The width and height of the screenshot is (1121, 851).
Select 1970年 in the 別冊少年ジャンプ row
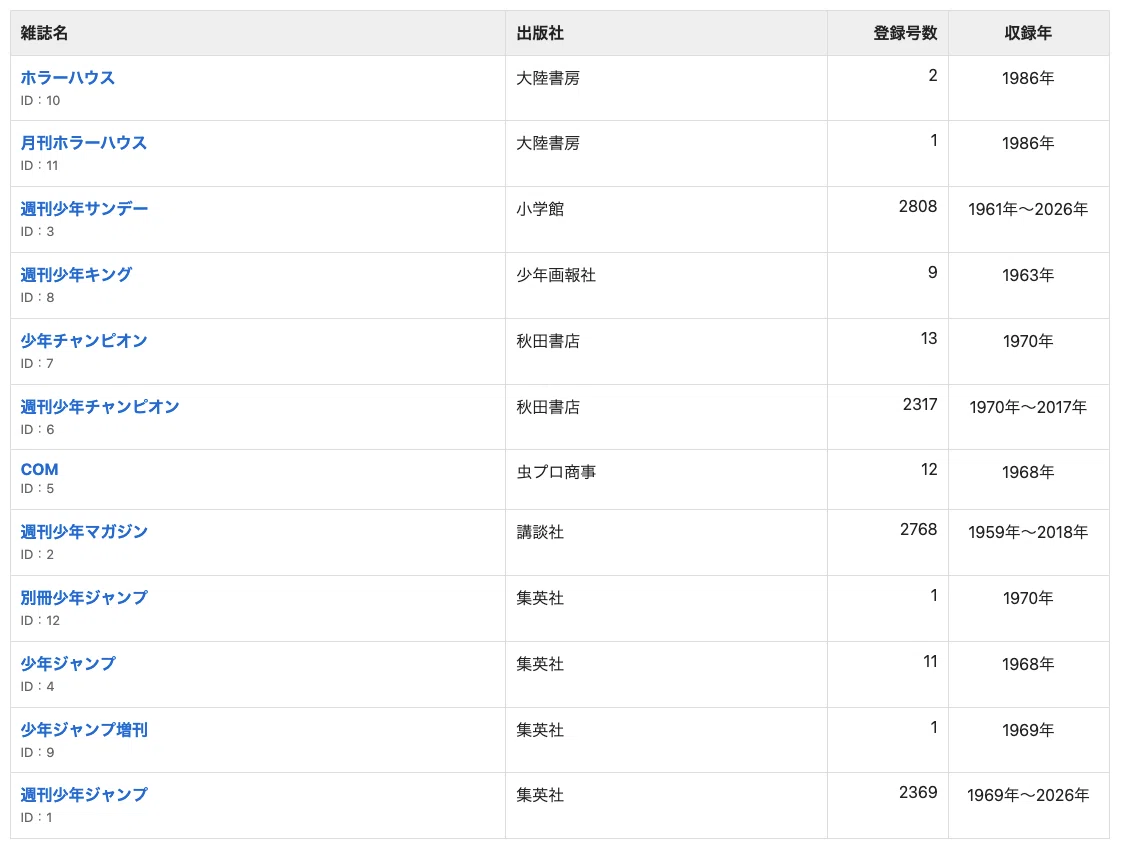[1028, 598]
